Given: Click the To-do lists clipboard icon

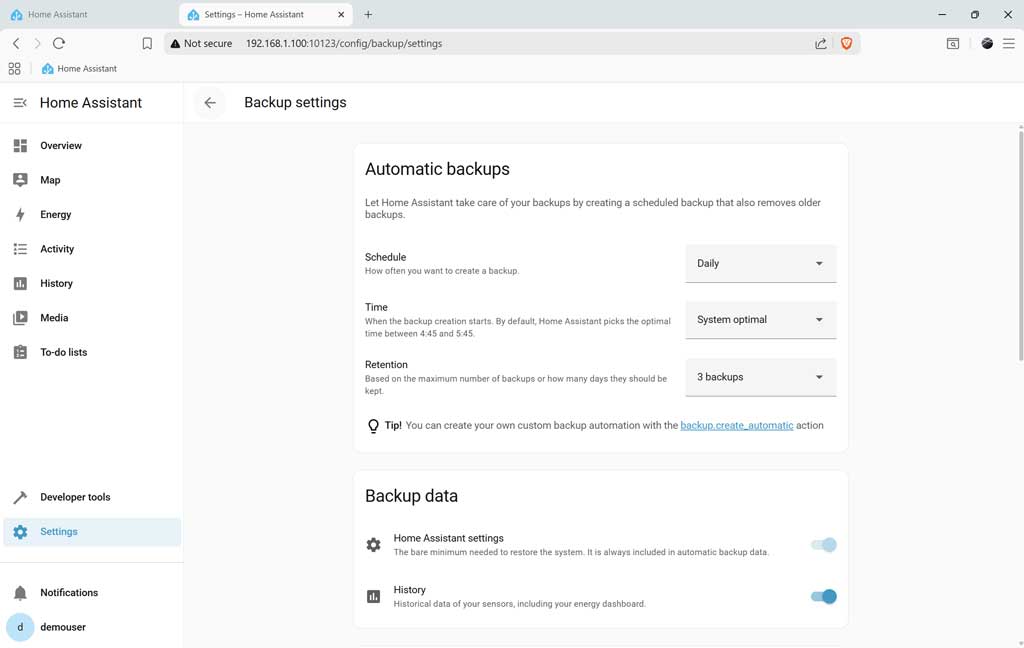Looking at the screenshot, I should pyautogui.click(x=20, y=352).
